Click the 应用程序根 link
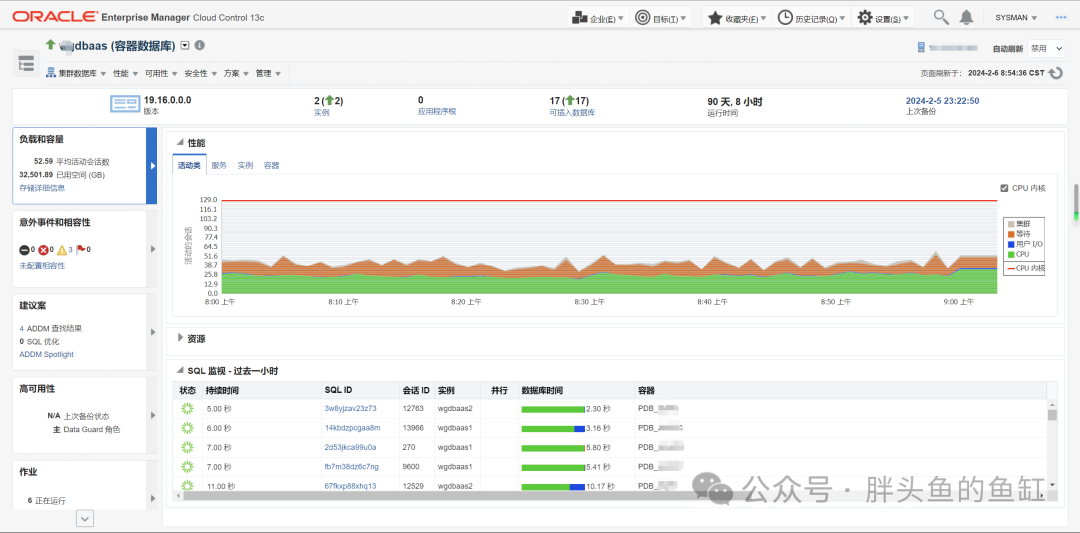This screenshot has width=1080, height=533. [x=437, y=112]
